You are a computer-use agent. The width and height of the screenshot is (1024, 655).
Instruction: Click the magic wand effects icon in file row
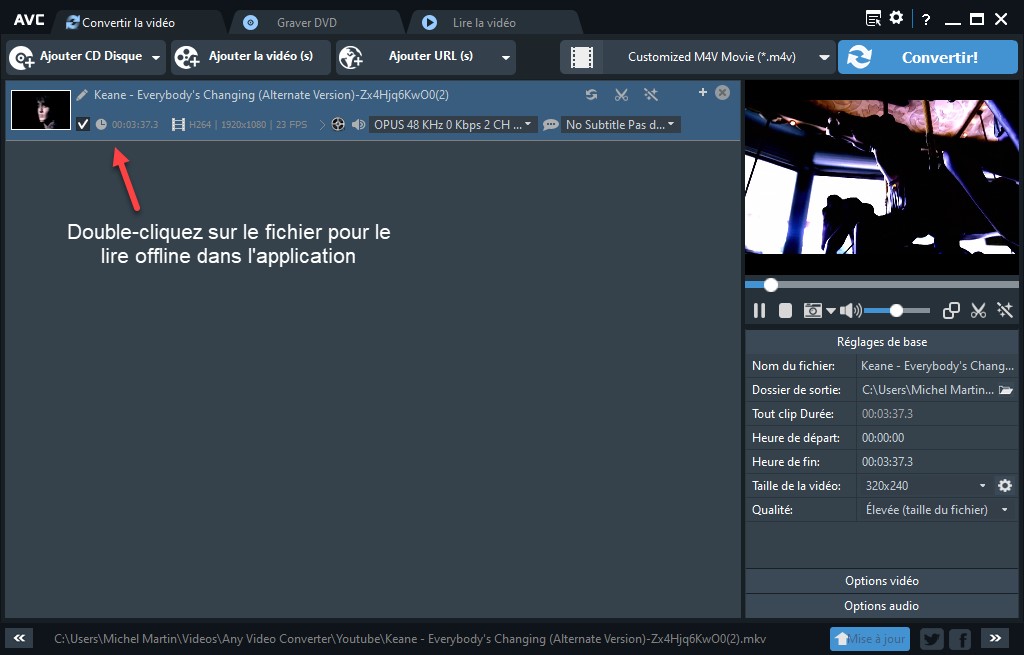pyautogui.click(x=651, y=95)
